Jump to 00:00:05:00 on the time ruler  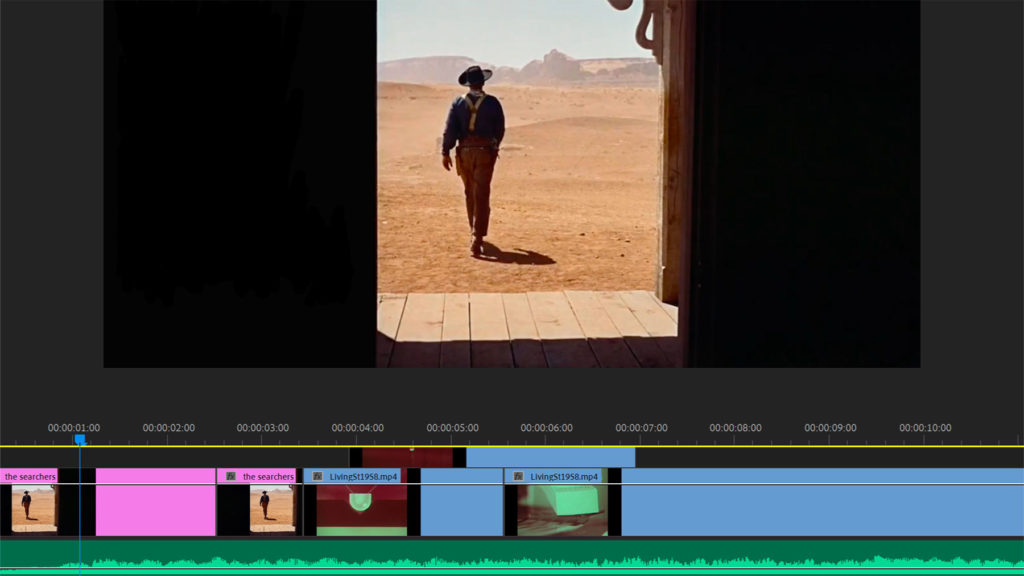(x=452, y=429)
